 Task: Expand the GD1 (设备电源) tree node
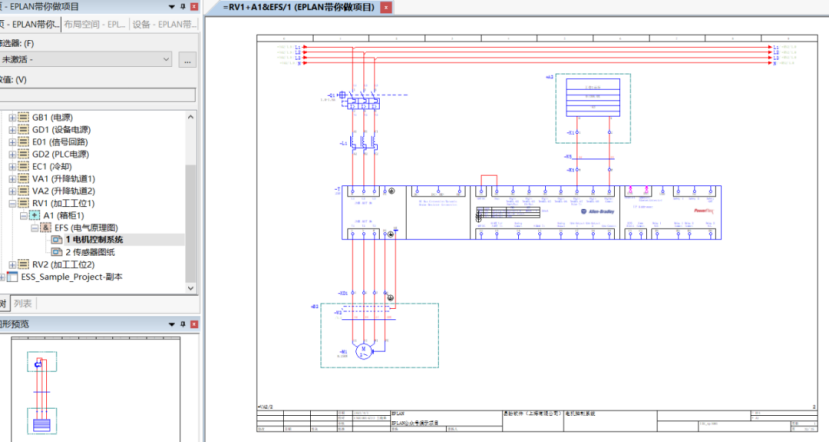coord(12,130)
